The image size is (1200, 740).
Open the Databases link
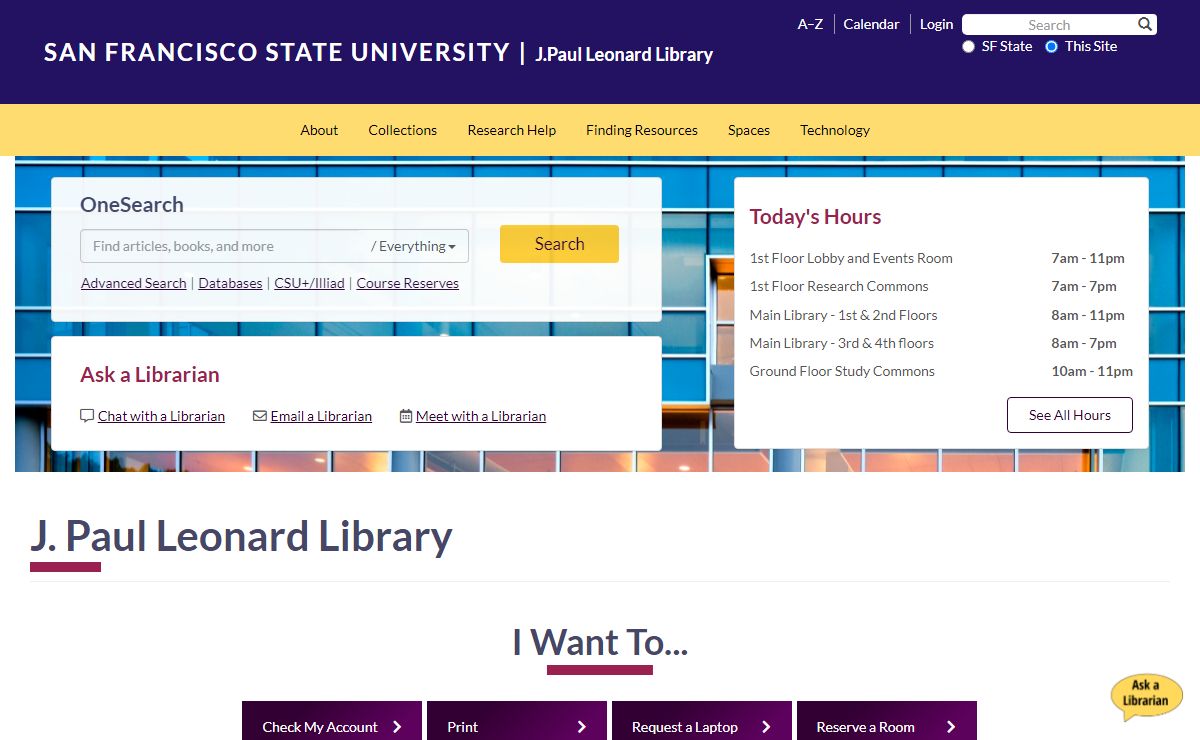coord(230,283)
